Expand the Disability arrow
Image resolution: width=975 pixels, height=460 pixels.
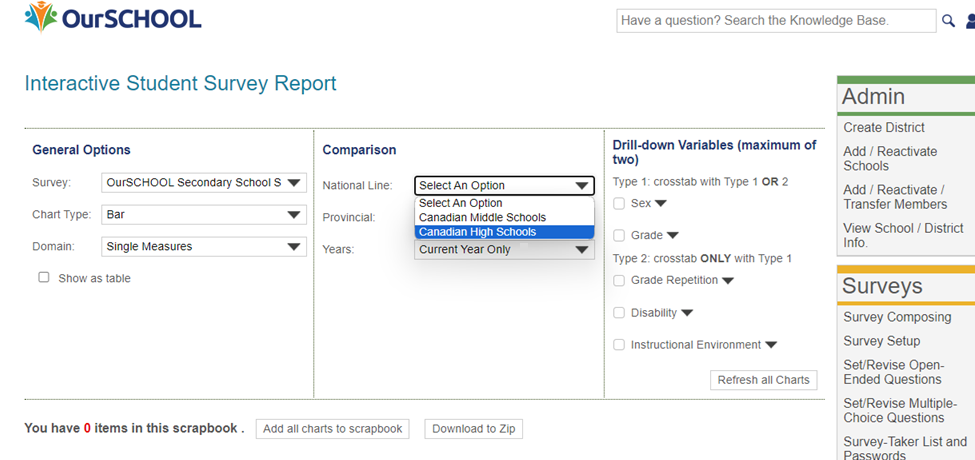[x=686, y=313]
